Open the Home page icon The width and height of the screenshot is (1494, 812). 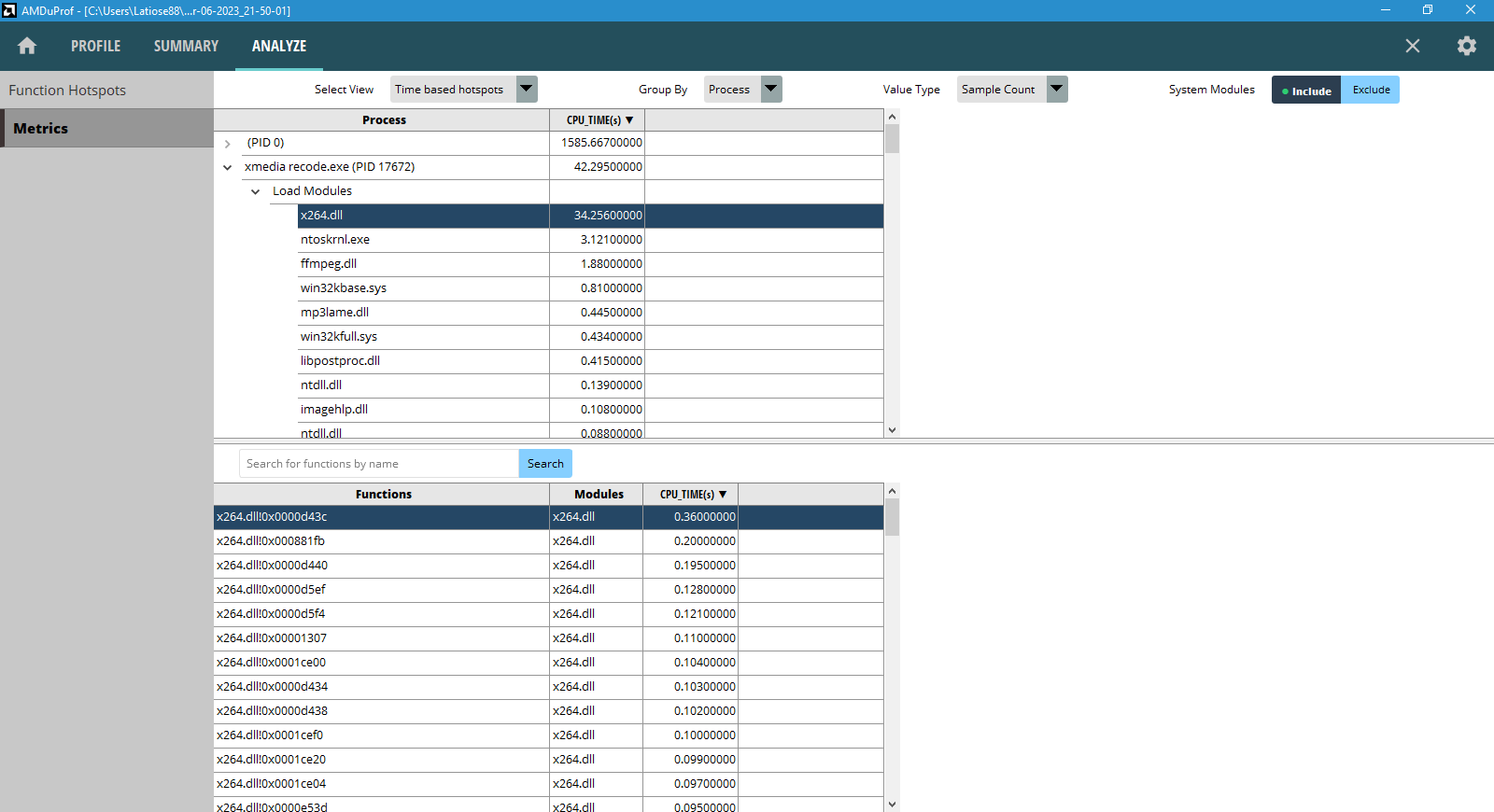point(27,46)
